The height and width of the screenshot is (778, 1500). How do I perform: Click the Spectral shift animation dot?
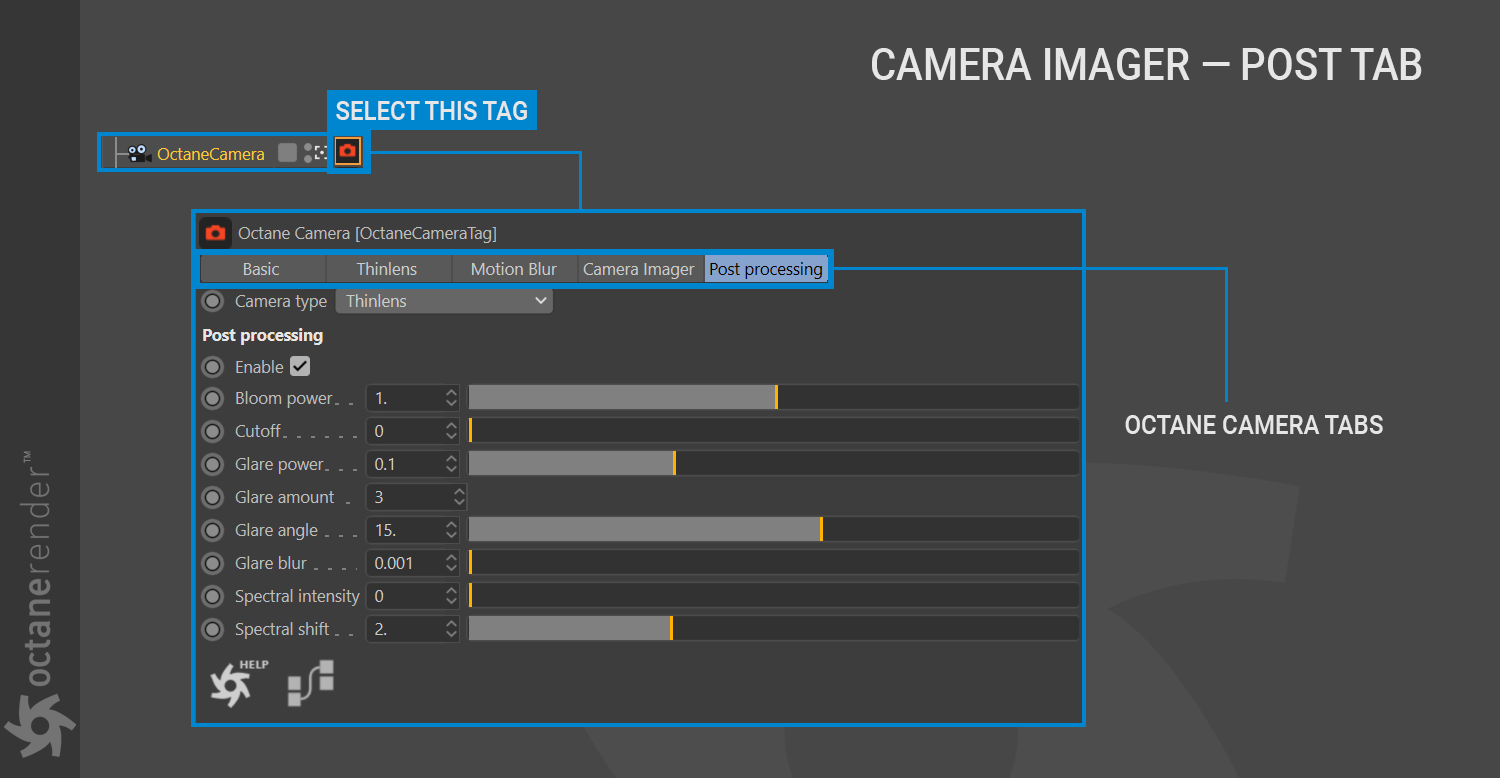(213, 629)
